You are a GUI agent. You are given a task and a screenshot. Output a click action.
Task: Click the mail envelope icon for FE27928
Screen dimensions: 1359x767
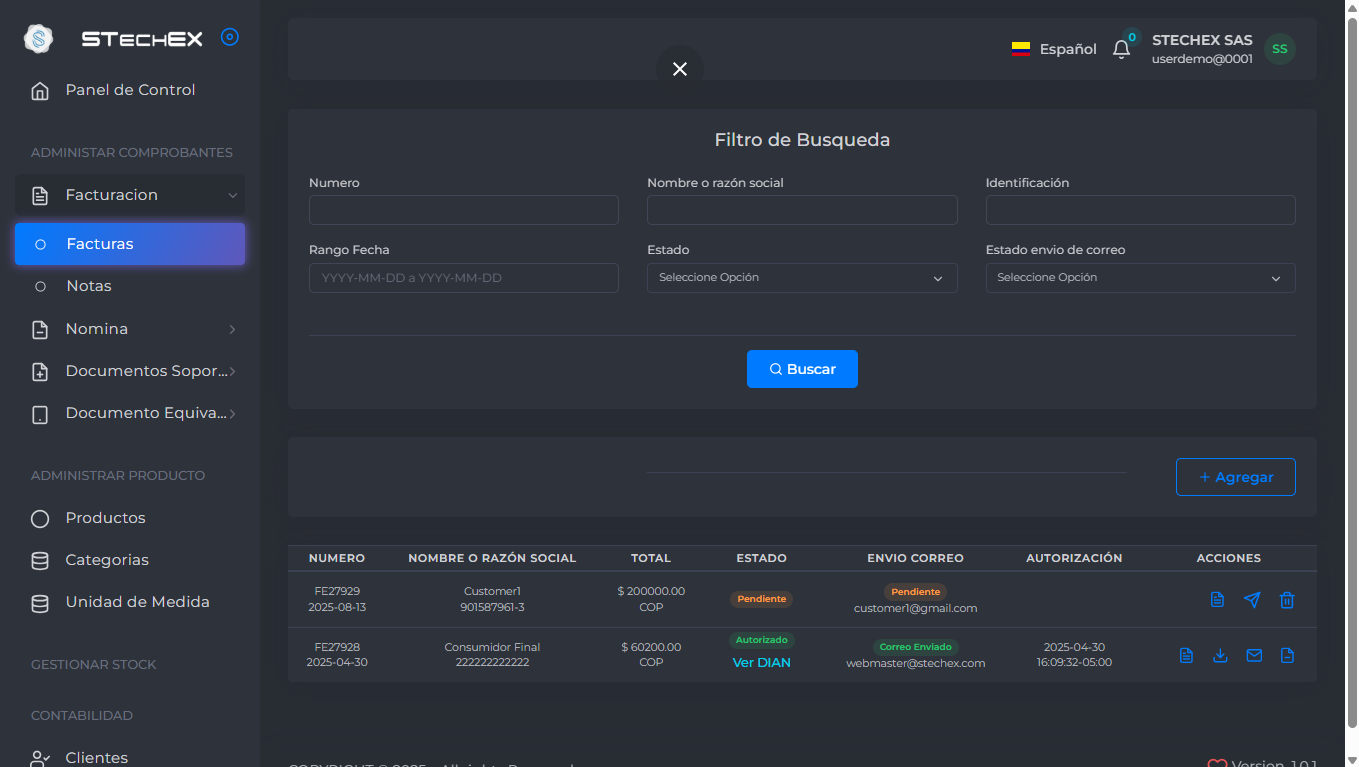click(1254, 656)
